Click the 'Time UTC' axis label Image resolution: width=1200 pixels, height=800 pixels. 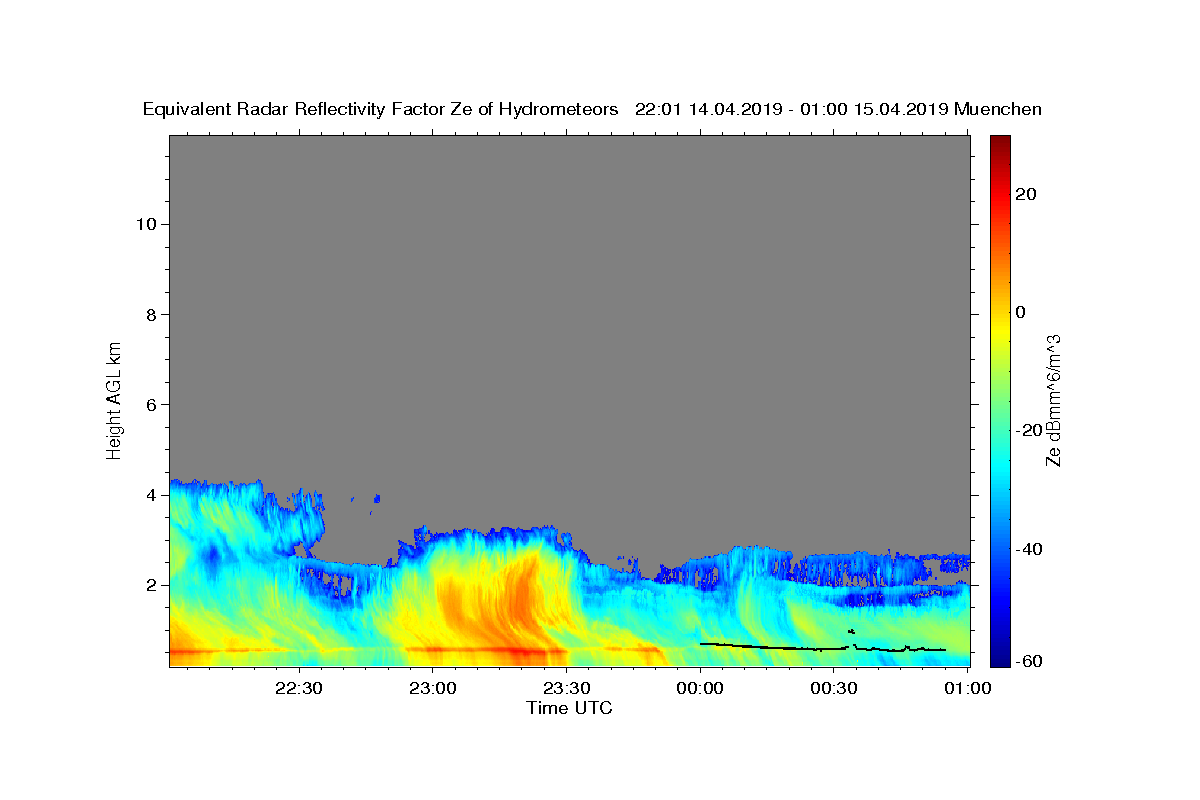tap(569, 708)
